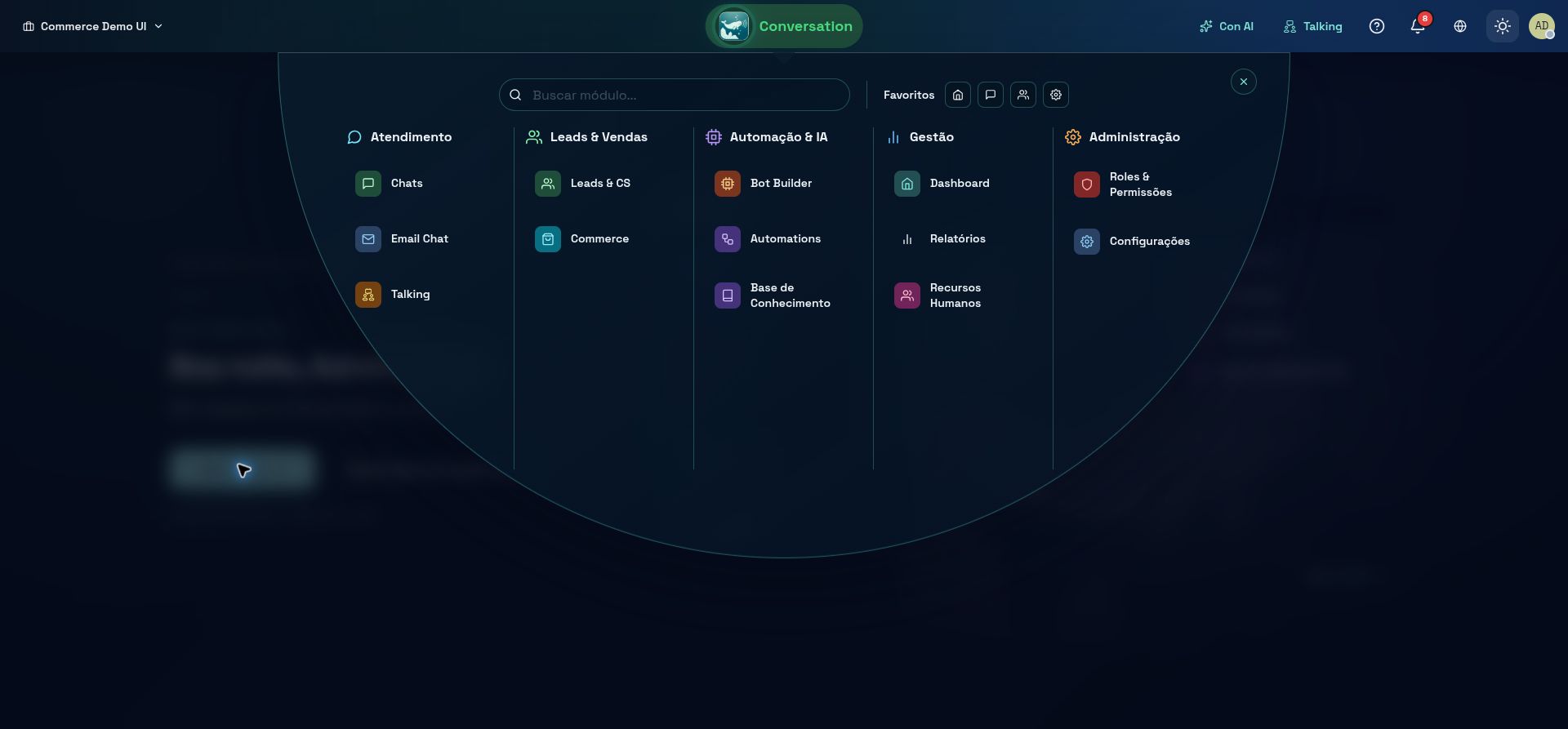Click the Relatórios label text
This screenshot has width=1568, height=729.
point(958,239)
